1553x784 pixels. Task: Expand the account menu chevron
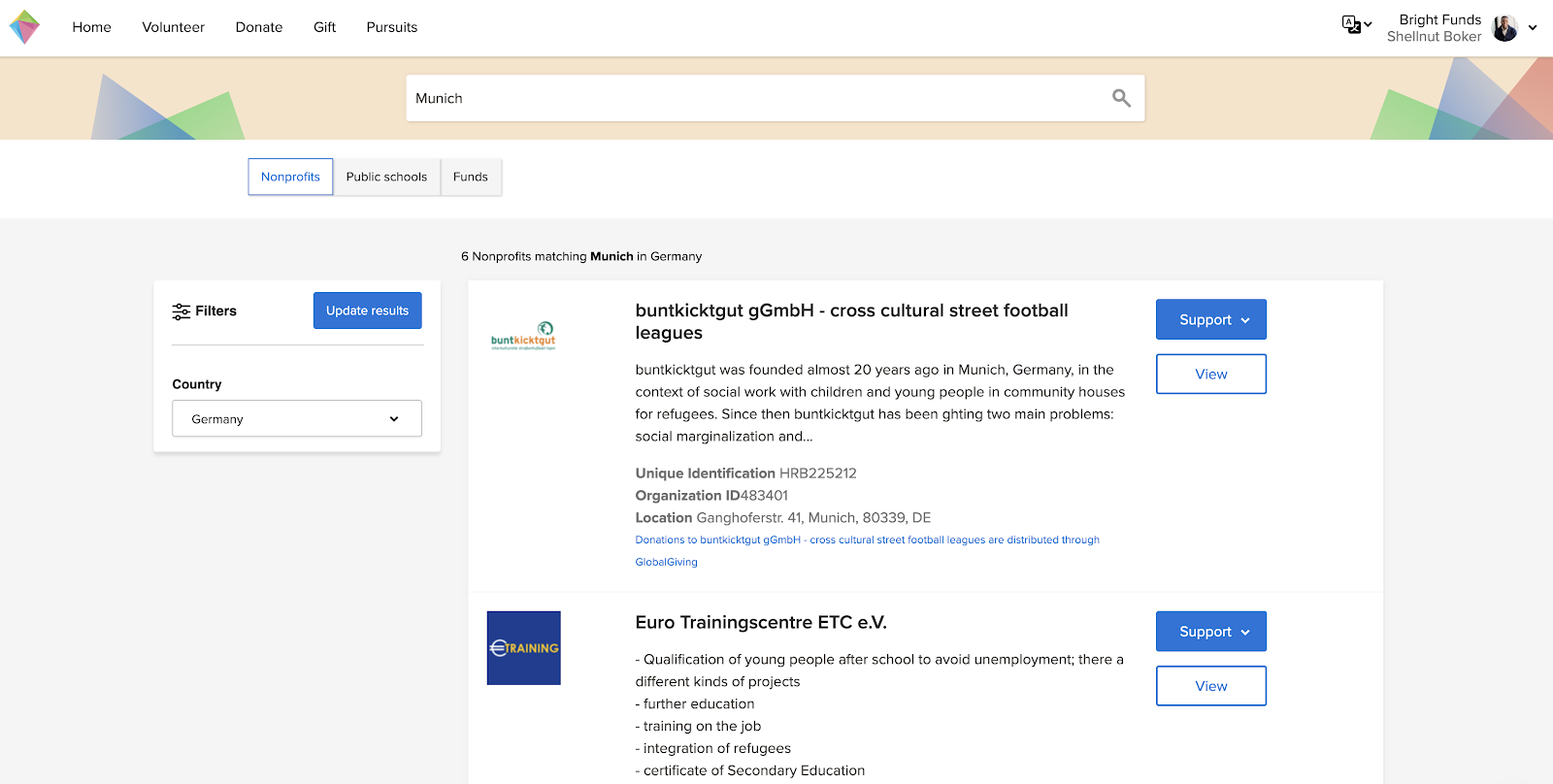pyautogui.click(x=1533, y=28)
